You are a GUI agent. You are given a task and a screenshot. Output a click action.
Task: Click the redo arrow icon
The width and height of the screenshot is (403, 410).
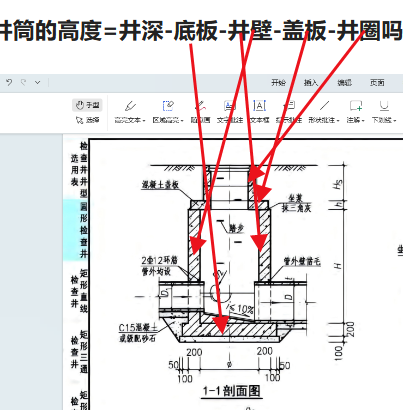tap(23, 82)
